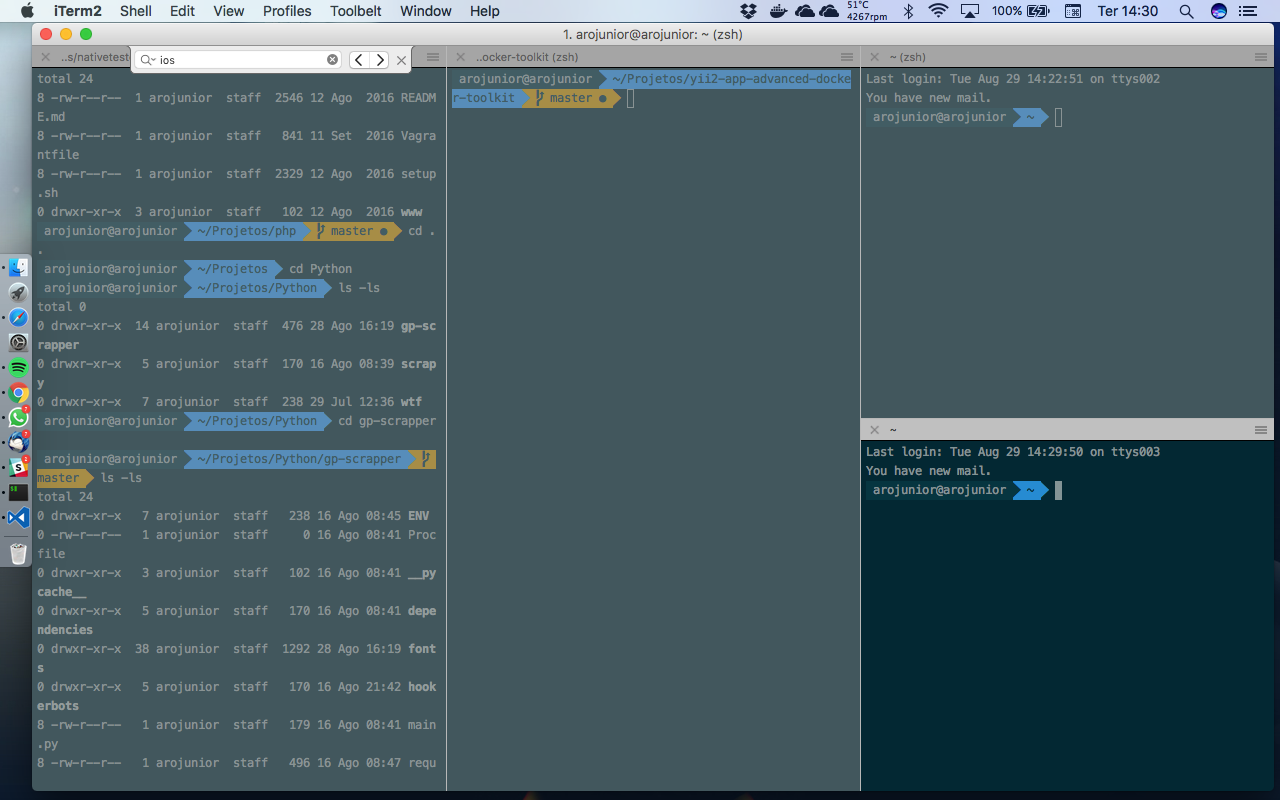
Task: Click 'Last login' line mentioning ttys003
Action: (1013, 452)
